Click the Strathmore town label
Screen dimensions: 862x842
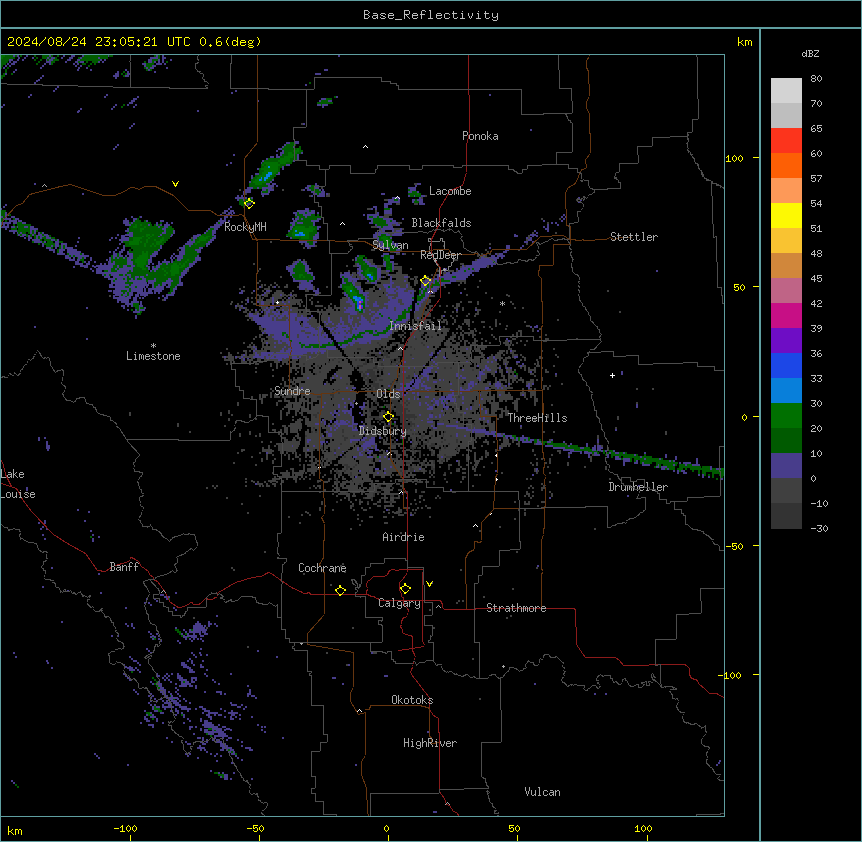(516, 608)
